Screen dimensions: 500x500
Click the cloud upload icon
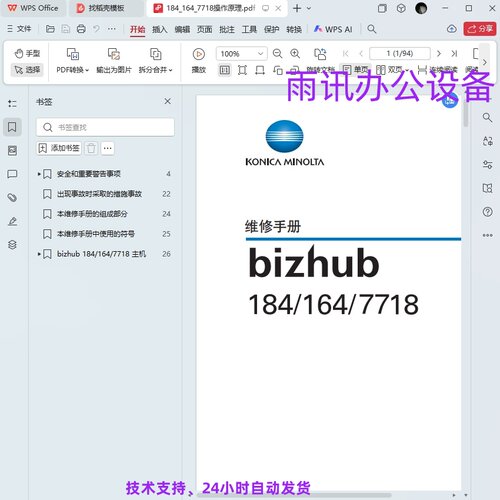pos(452,29)
